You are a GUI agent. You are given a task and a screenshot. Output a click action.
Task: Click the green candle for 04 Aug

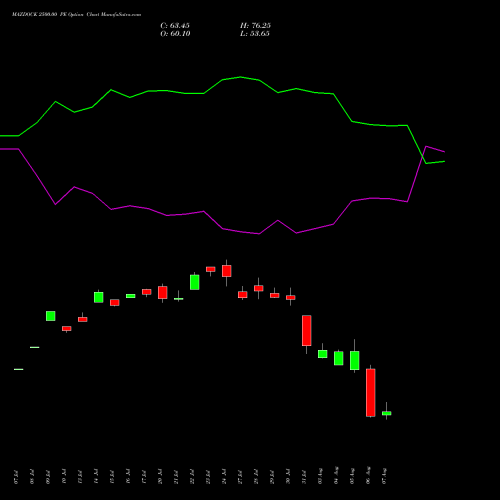pos(339,358)
